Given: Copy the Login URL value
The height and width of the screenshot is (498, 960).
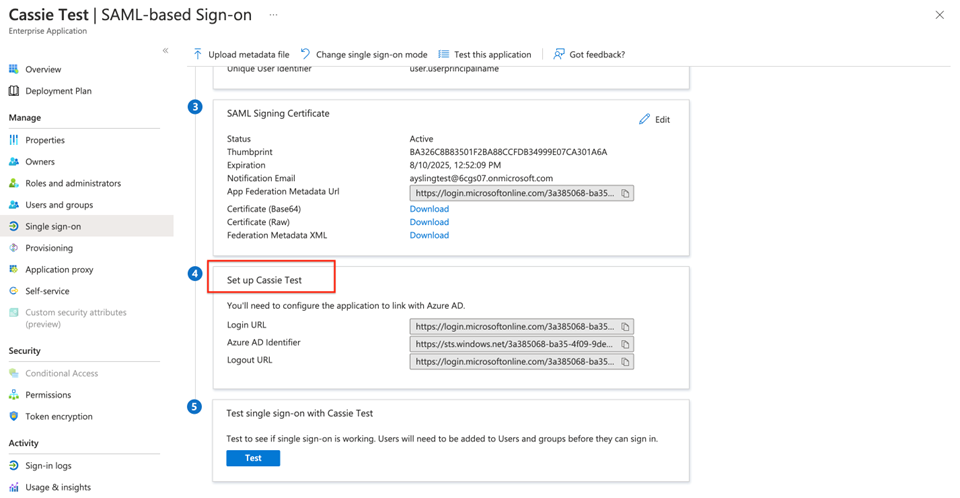Looking at the screenshot, I should (x=625, y=327).
